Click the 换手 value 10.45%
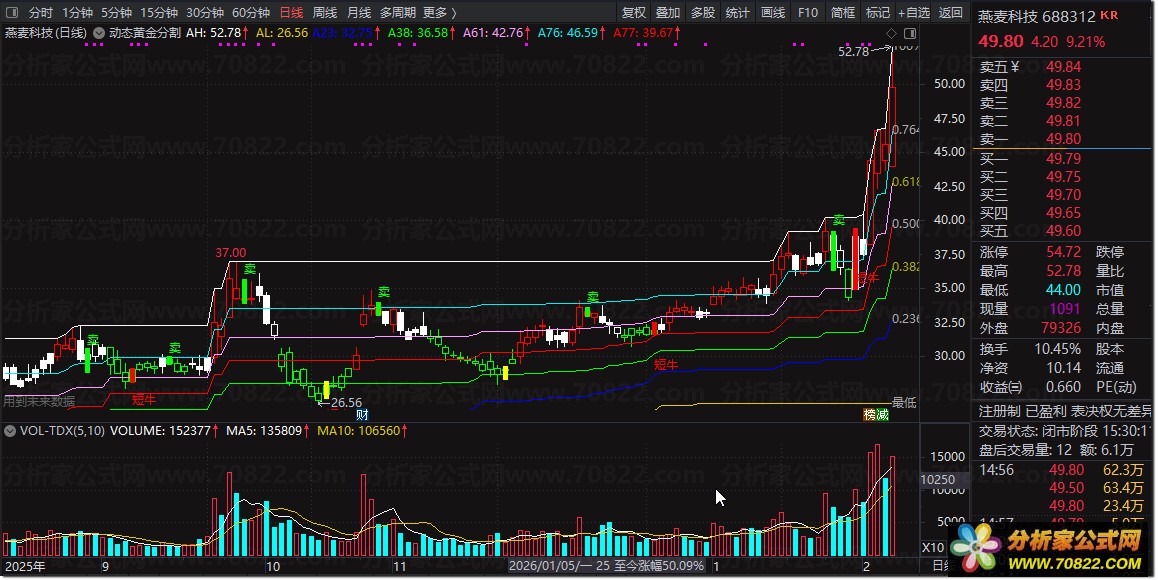 pyautogui.click(x=1057, y=349)
